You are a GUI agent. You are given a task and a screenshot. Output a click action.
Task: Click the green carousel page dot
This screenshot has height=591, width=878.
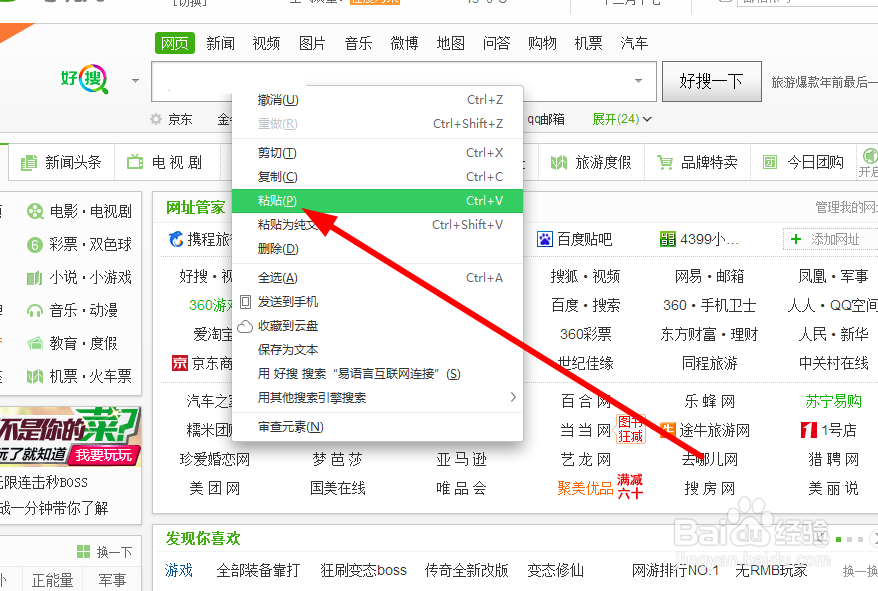click(x=838, y=539)
